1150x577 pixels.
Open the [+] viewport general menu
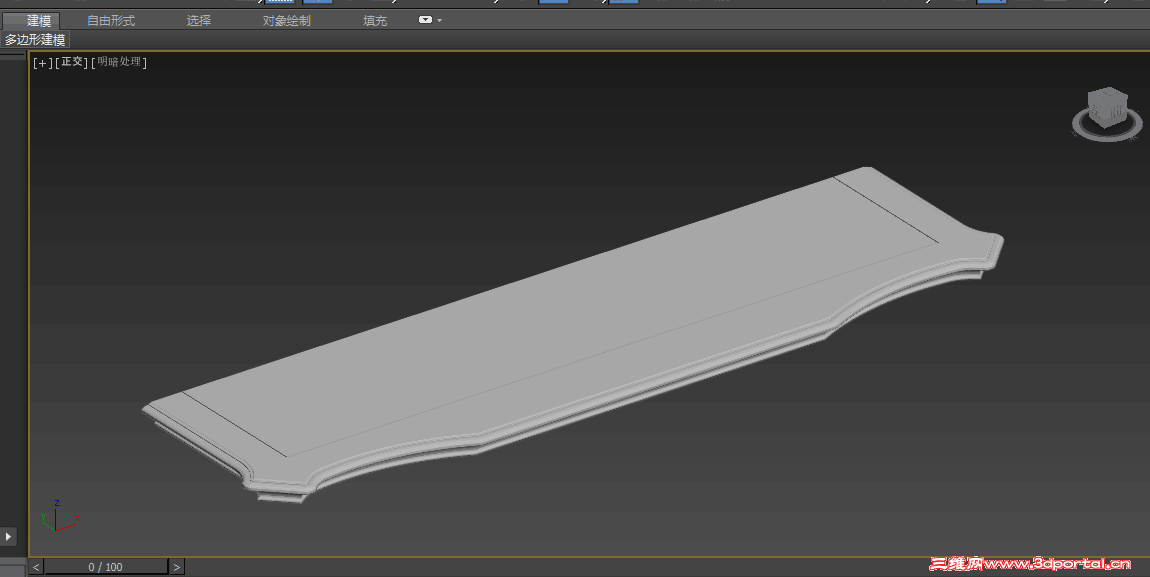click(43, 62)
